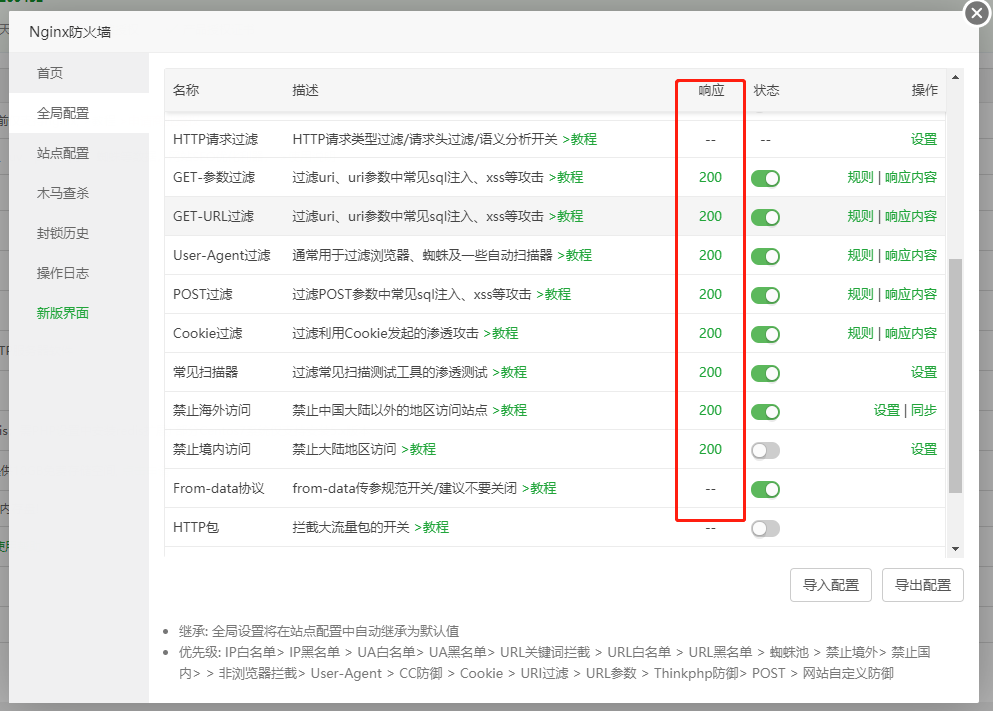Open 设置 for 禁止境内访问

pos(923,449)
